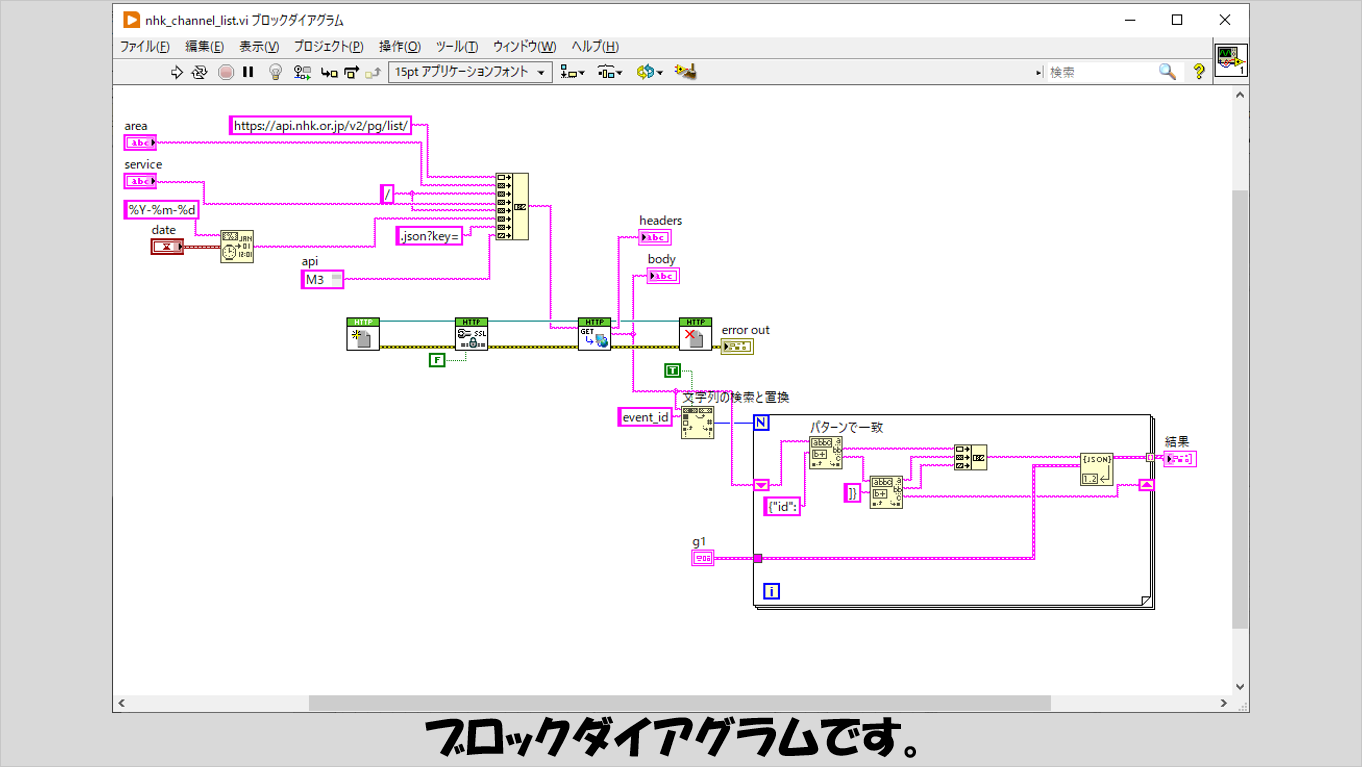This screenshot has width=1362, height=767.
Task: Open the ツール(T) menu
Action: 457,47
